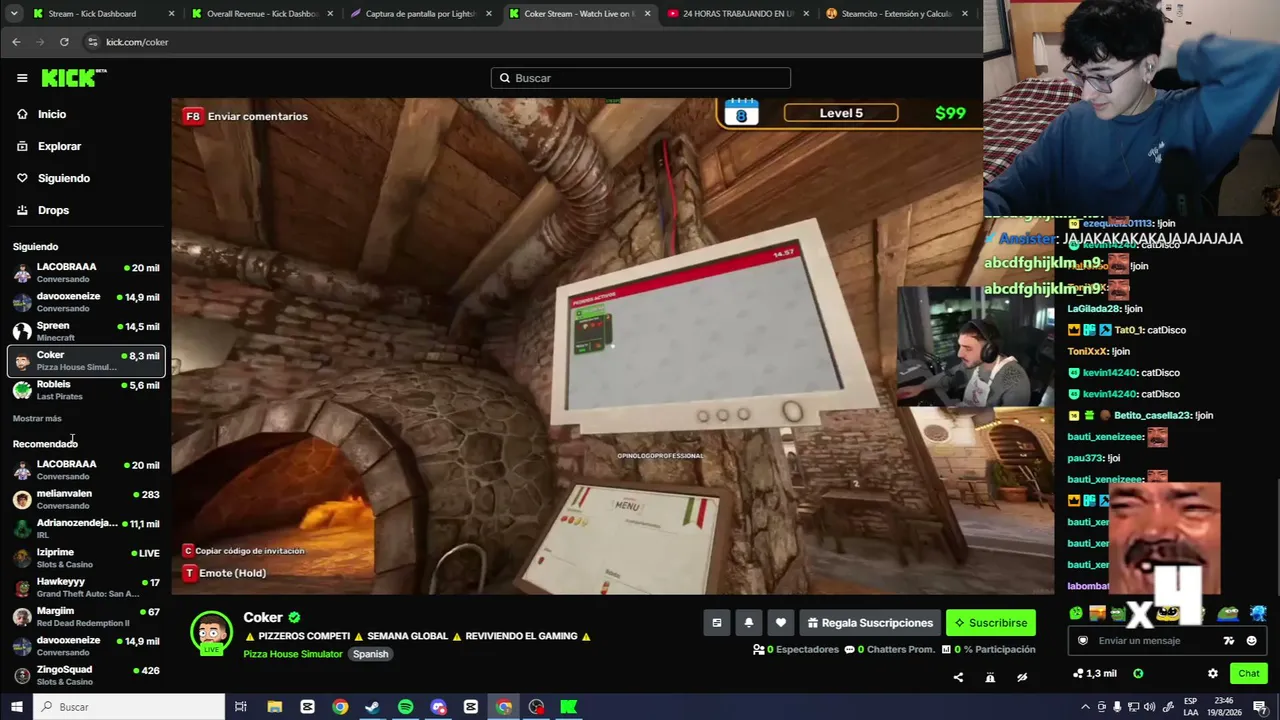Click the Kick Buscar search box
Viewport: 1280px width, 720px height.
[641, 78]
